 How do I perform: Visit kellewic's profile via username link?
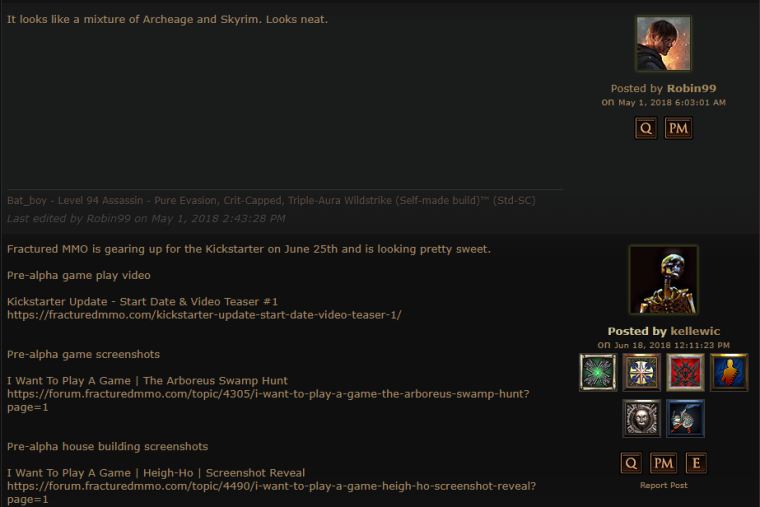tap(695, 331)
